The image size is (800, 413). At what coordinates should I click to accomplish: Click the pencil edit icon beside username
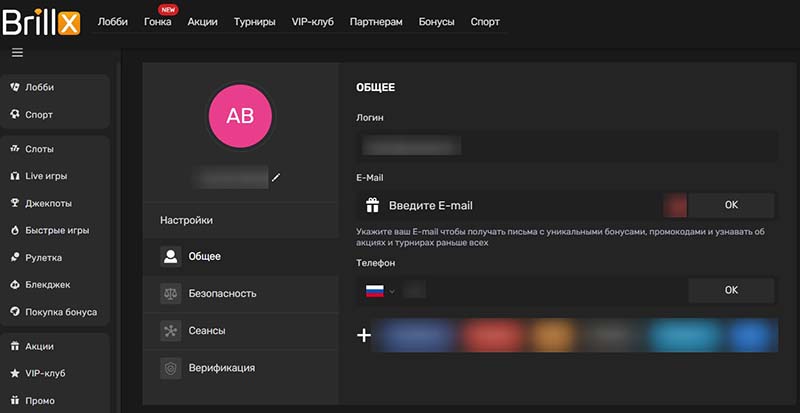coord(276,178)
